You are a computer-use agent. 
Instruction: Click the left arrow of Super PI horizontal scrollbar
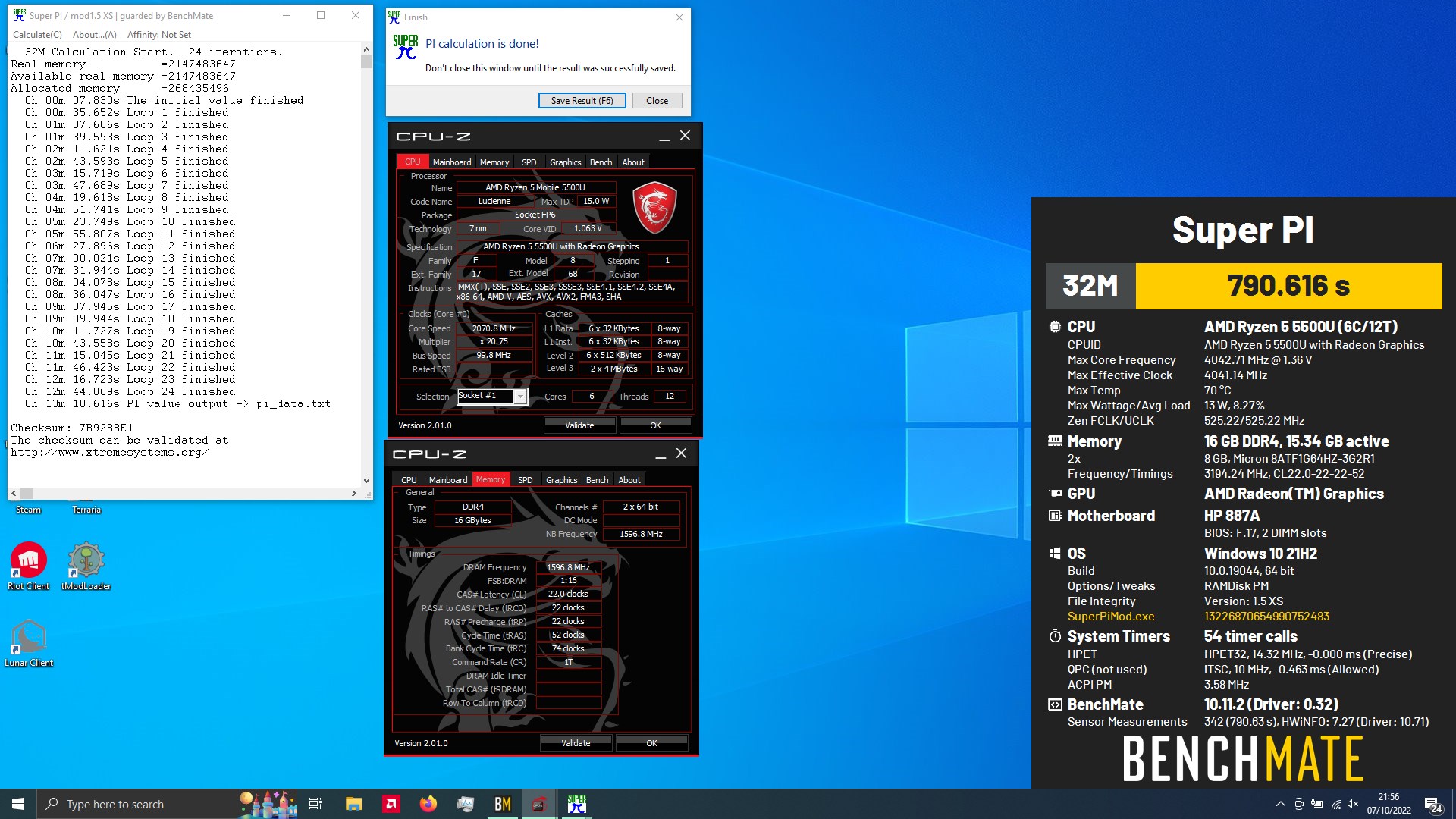click(14, 493)
